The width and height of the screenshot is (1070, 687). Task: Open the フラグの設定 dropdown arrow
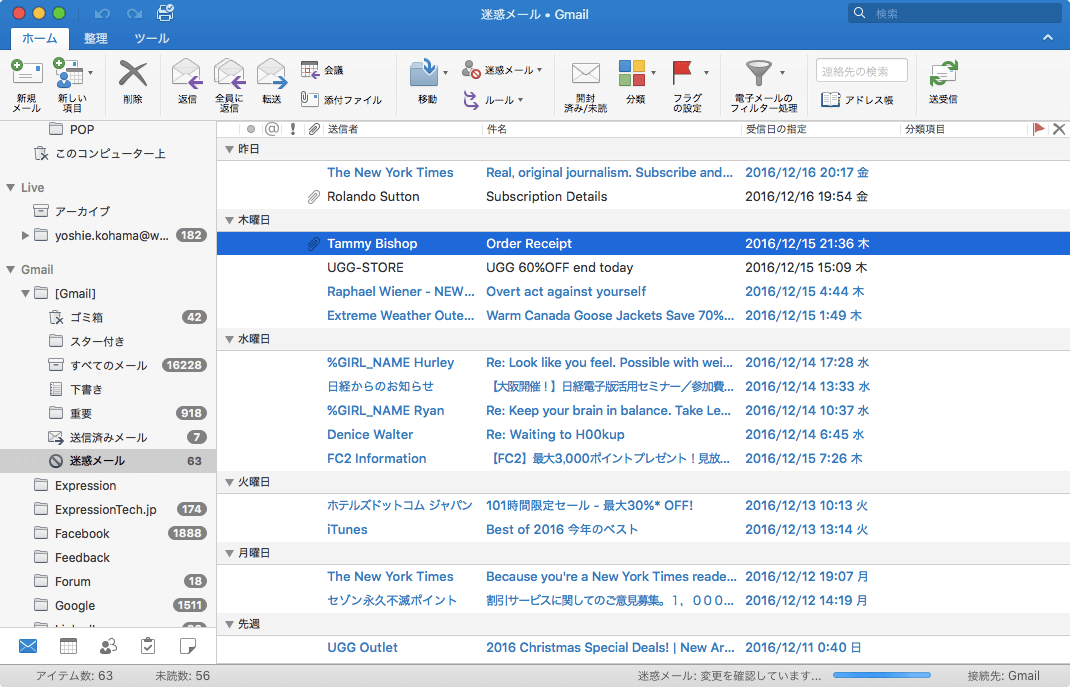[x=706, y=73]
